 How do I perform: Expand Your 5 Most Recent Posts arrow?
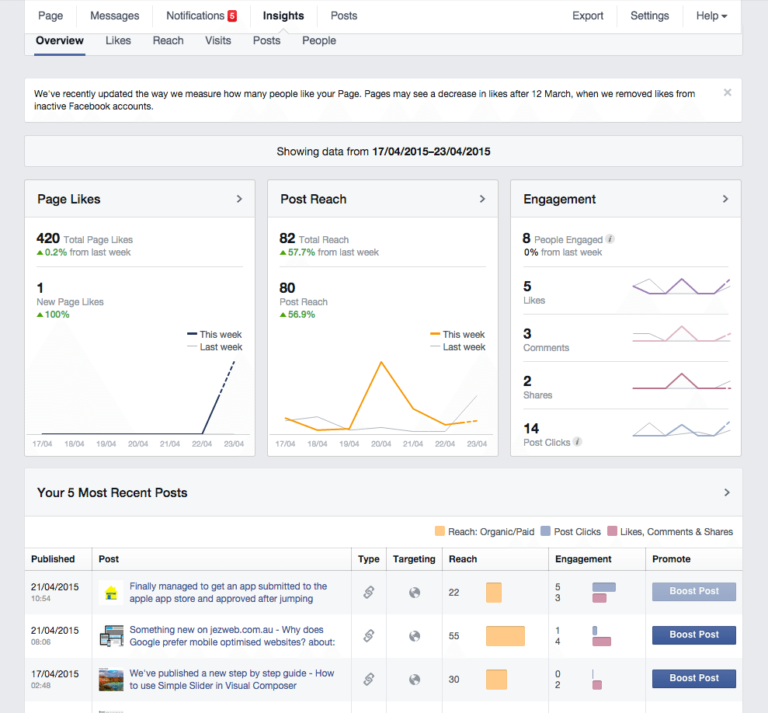click(x=727, y=492)
